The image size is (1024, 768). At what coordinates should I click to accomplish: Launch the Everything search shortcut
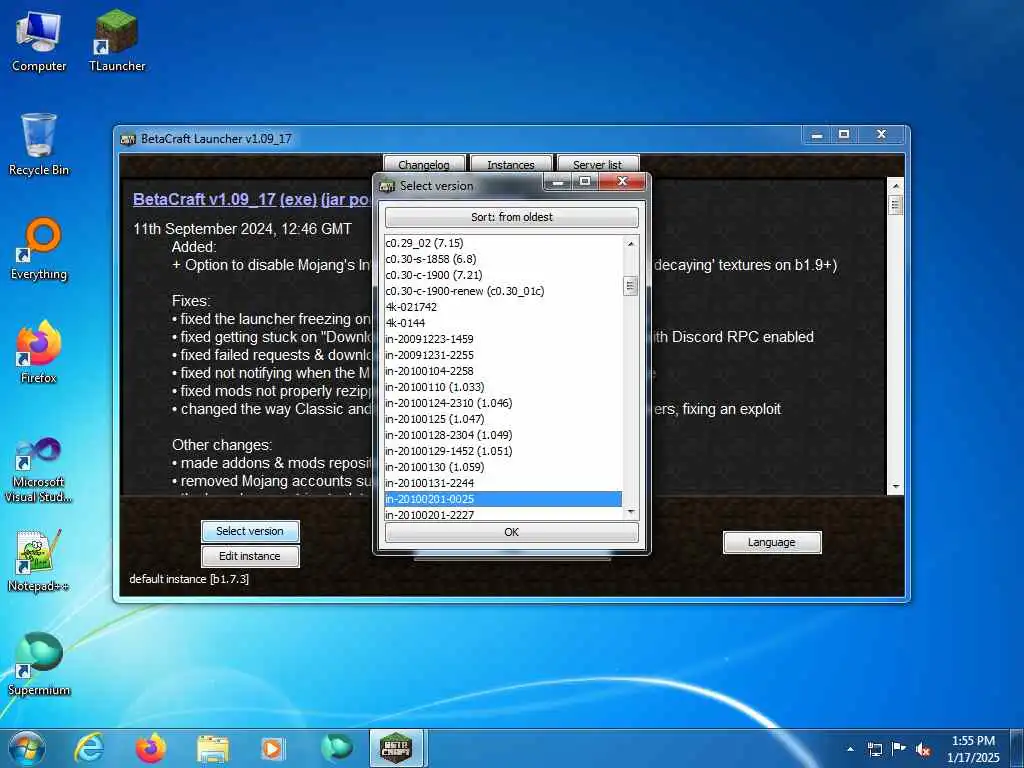39,249
